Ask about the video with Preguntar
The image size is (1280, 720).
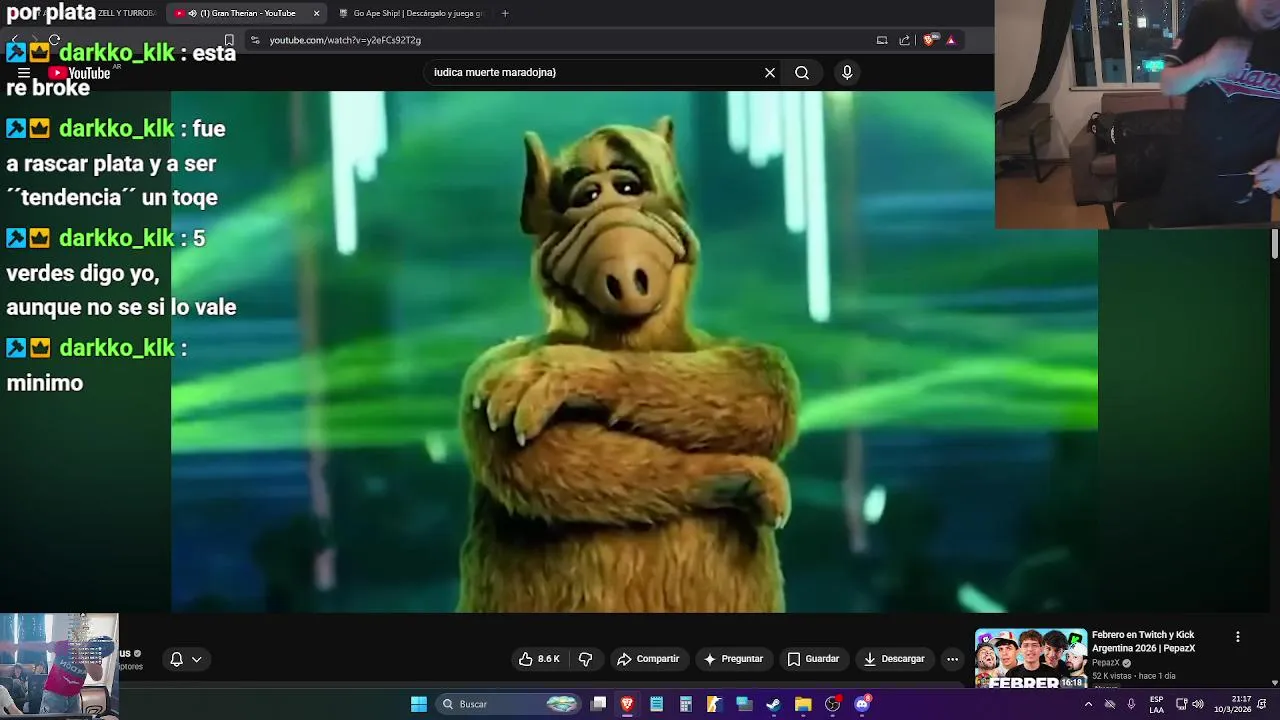[733, 659]
